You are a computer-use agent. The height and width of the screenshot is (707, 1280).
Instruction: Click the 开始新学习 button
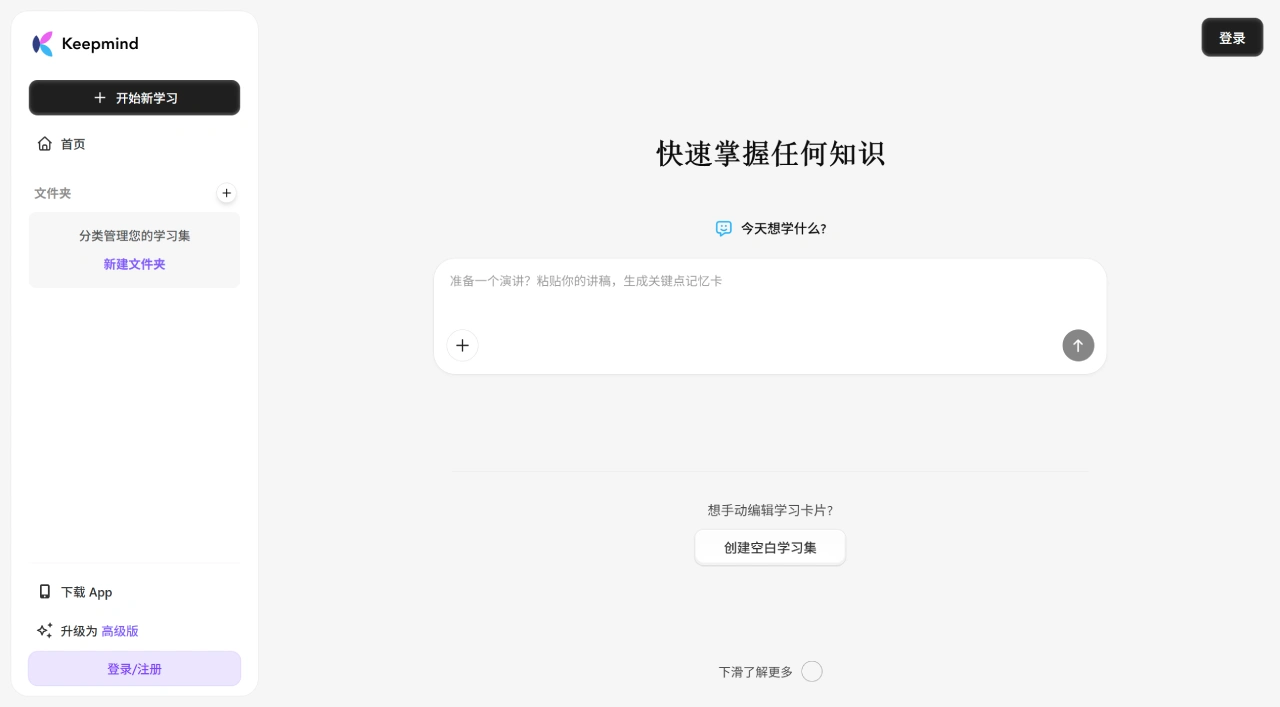click(x=134, y=98)
